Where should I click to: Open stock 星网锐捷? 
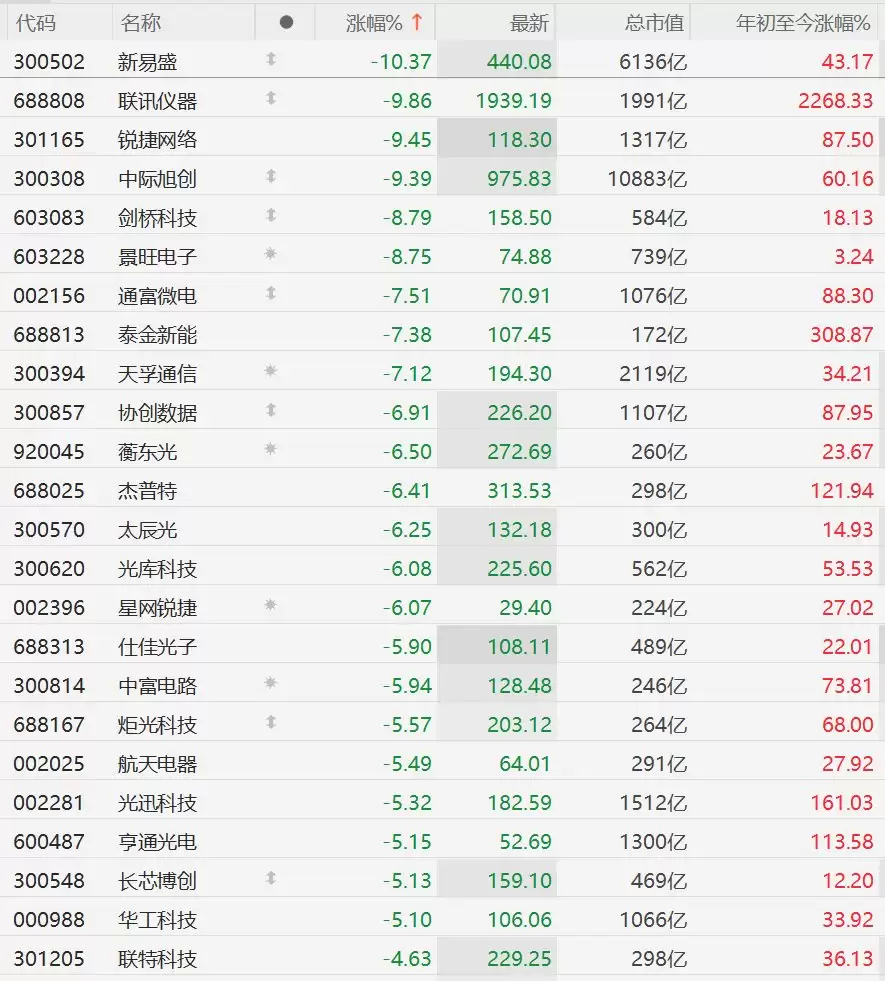157,607
